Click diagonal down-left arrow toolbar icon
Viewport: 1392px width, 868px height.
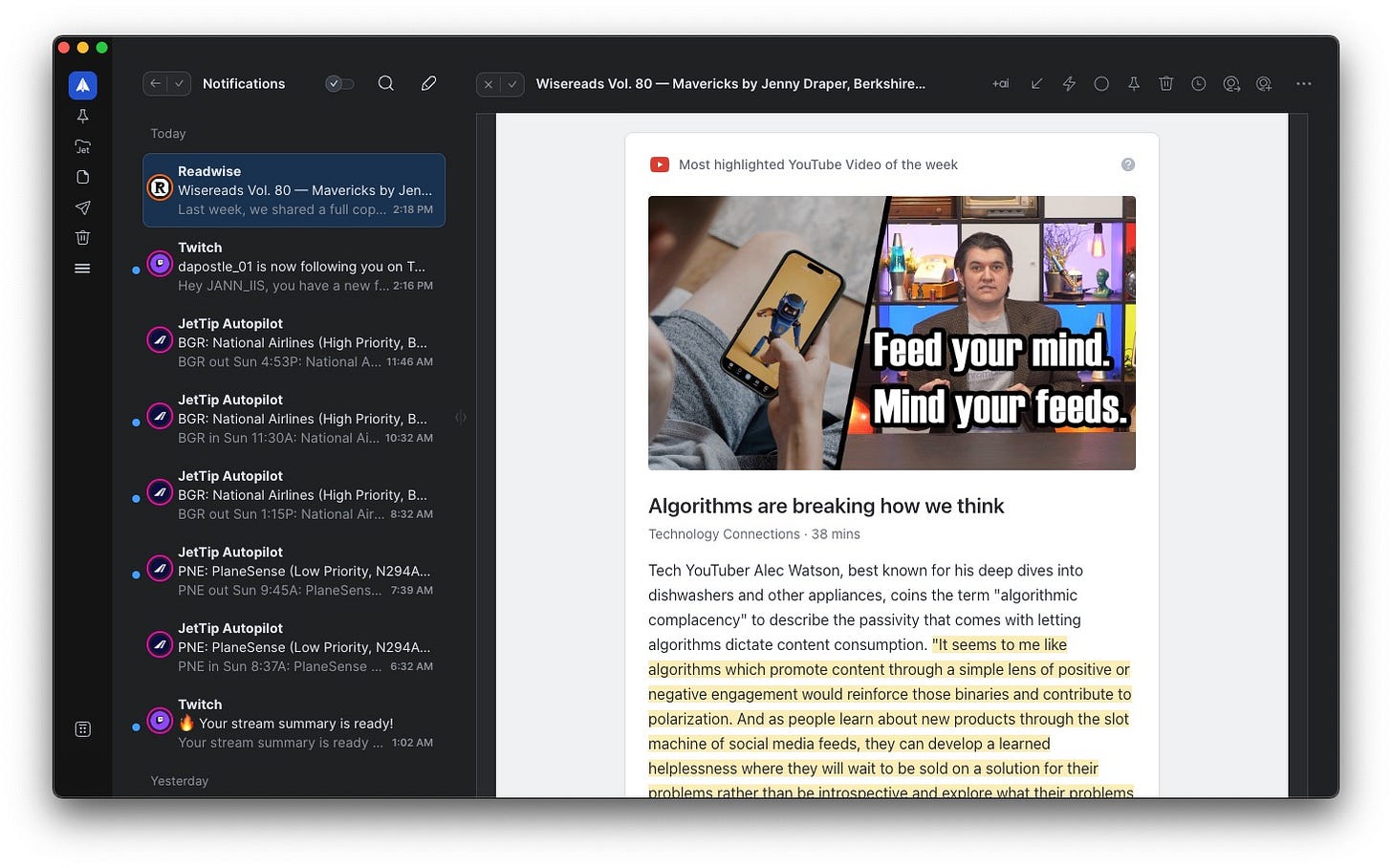[1036, 84]
